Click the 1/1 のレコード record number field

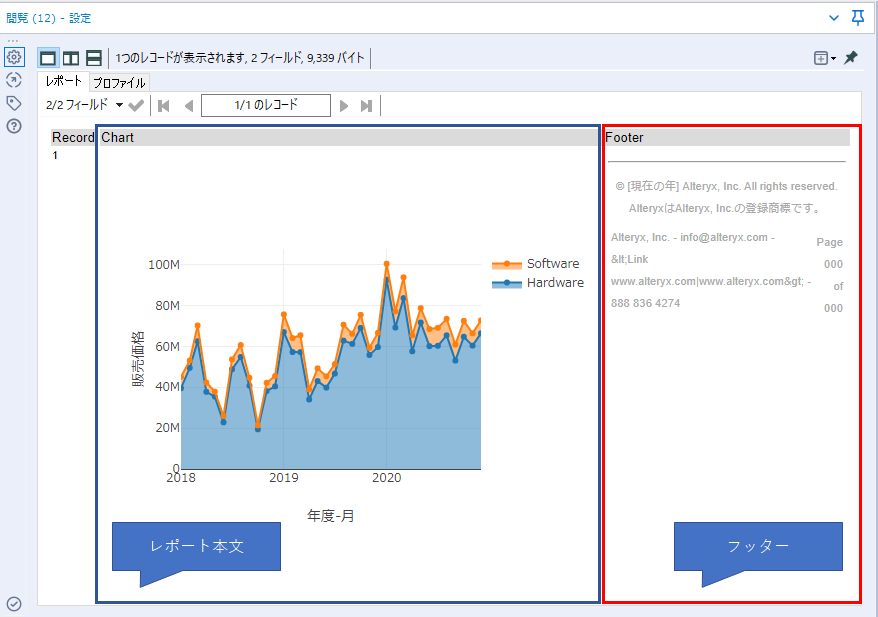click(266, 105)
